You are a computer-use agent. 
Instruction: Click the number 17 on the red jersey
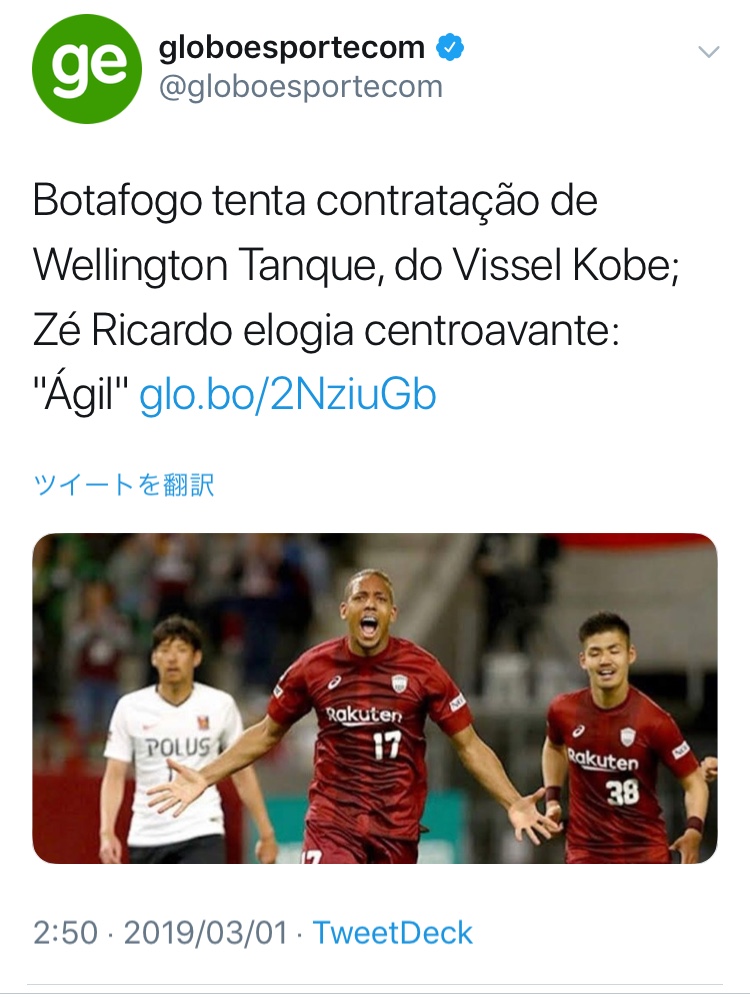tap(386, 744)
